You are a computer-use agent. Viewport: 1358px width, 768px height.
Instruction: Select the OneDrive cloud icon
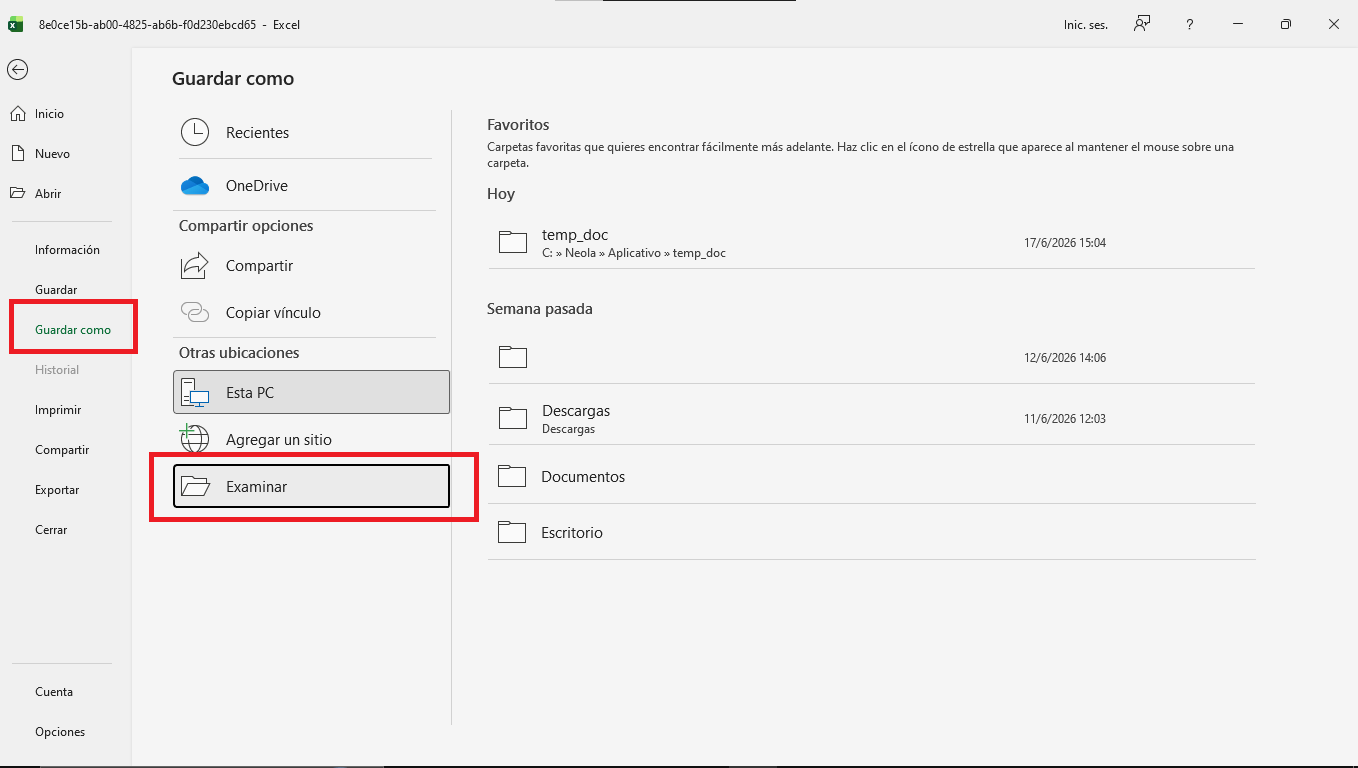(x=194, y=185)
